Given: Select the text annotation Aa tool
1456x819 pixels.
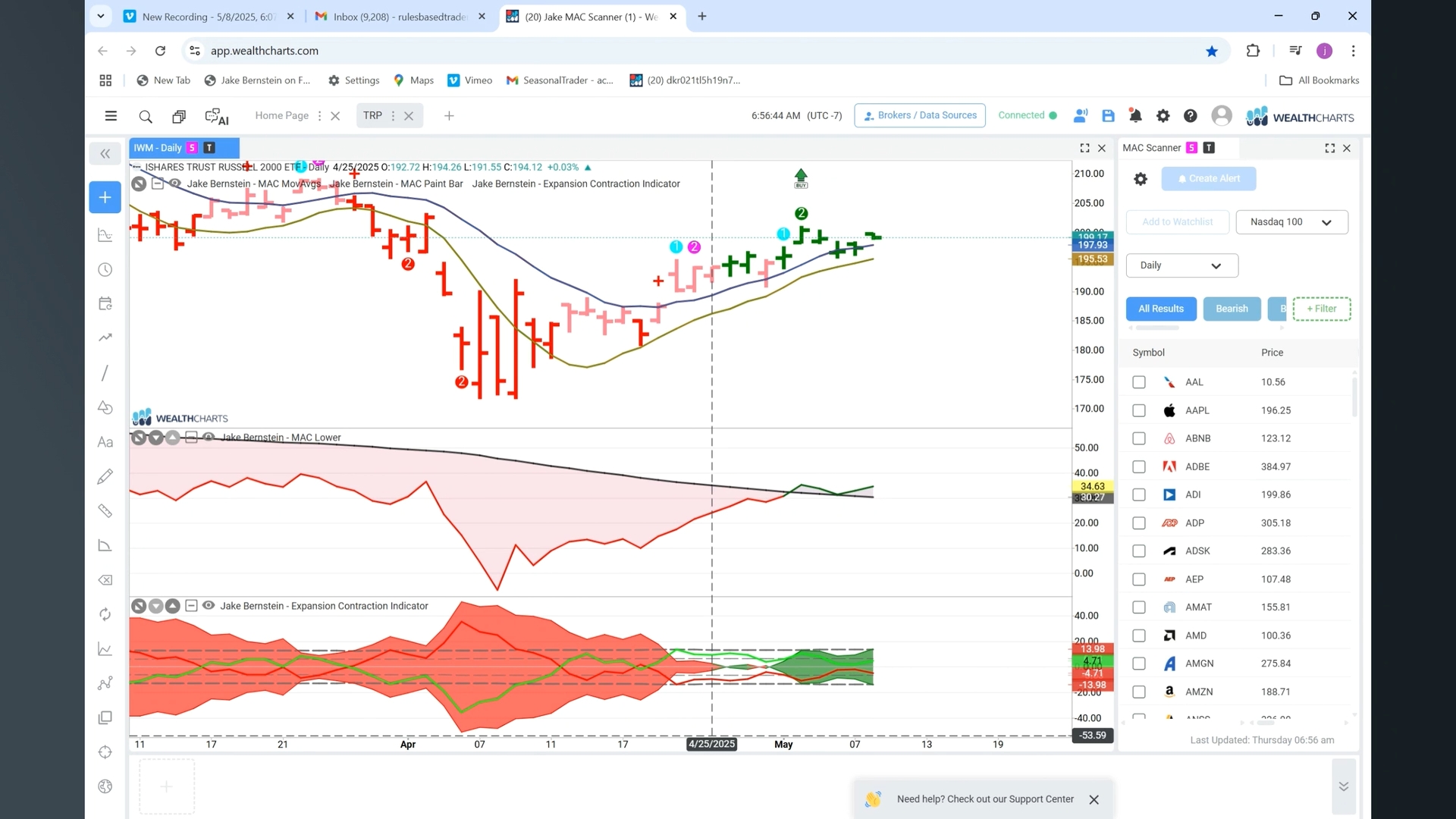Looking at the screenshot, I should pos(105,442).
